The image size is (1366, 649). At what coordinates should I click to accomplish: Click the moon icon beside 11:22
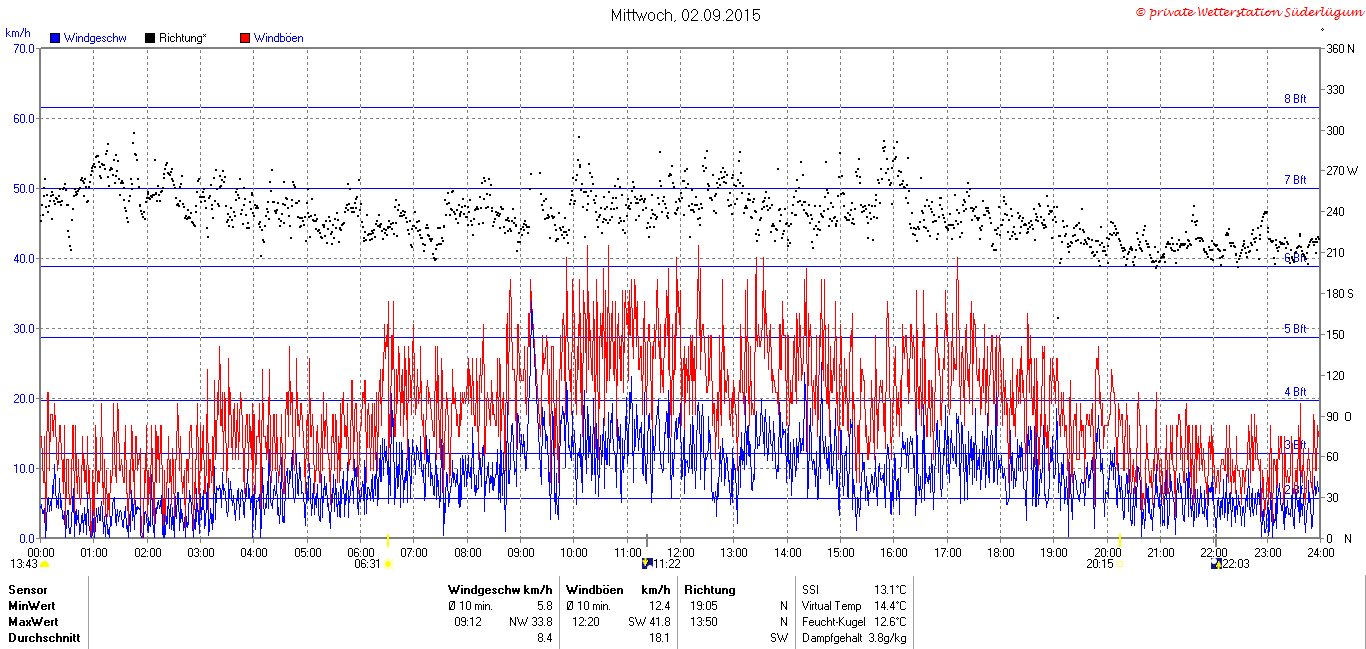[x=647, y=564]
